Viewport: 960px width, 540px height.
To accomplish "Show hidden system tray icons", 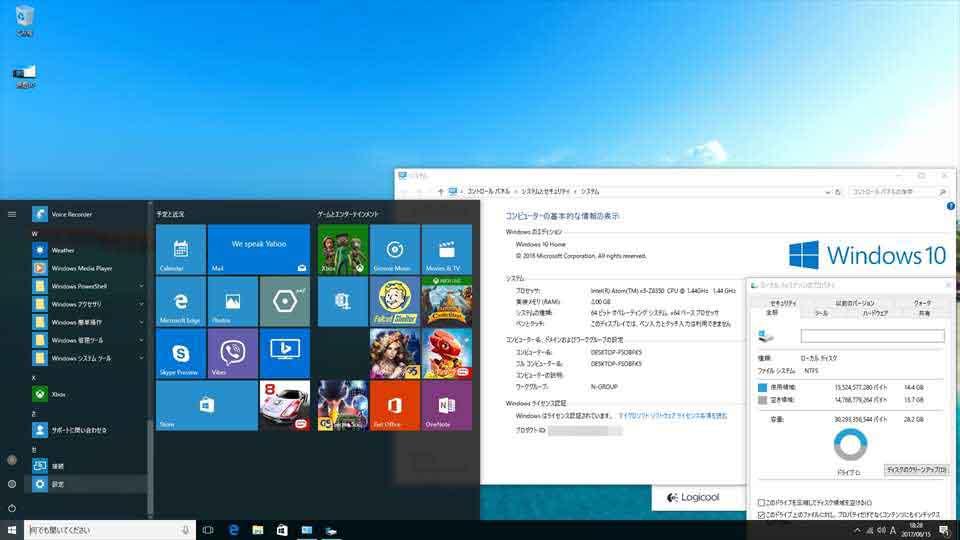I will [x=857, y=530].
